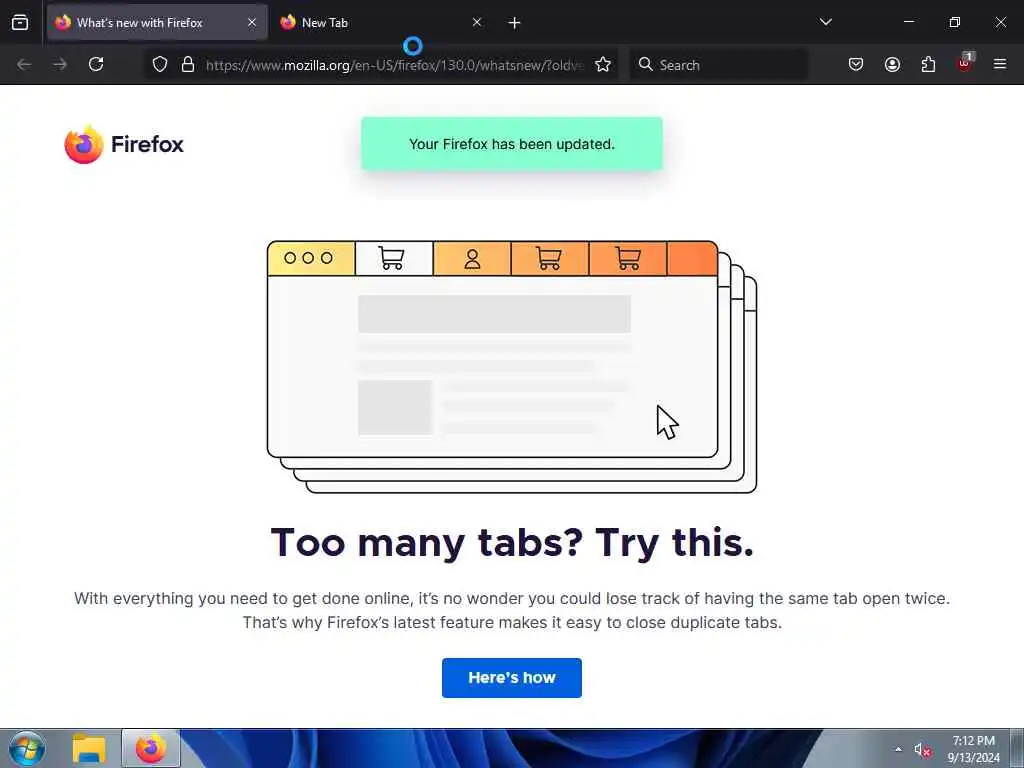The width and height of the screenshot is (1024, 768).
Task: Open the Windows Start menu
Action: pyautogui.click(x=27, y=748)
